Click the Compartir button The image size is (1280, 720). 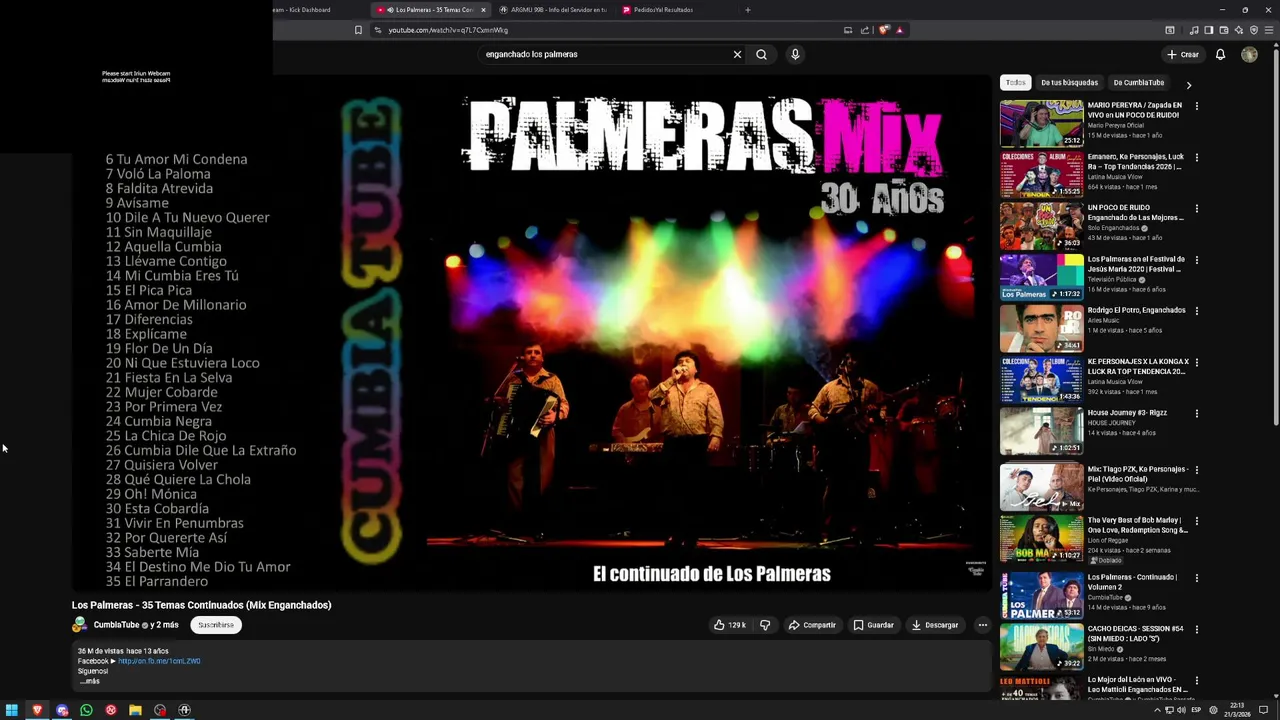click(x=812, y=625)
